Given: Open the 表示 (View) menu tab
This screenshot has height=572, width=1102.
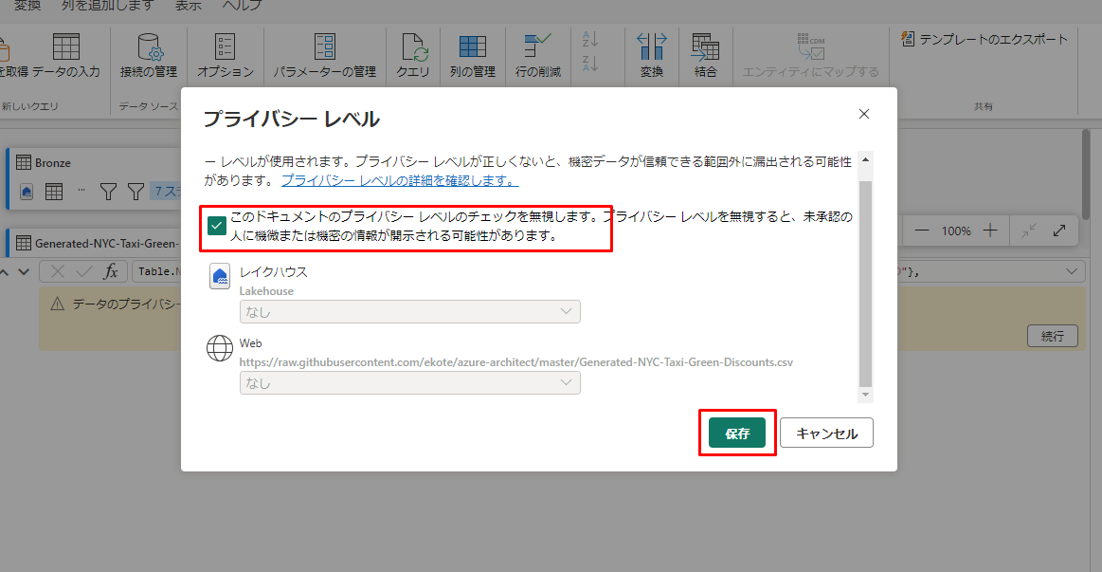Looking at the screenshot, I should pyautogui.click(x=188, y=6).
